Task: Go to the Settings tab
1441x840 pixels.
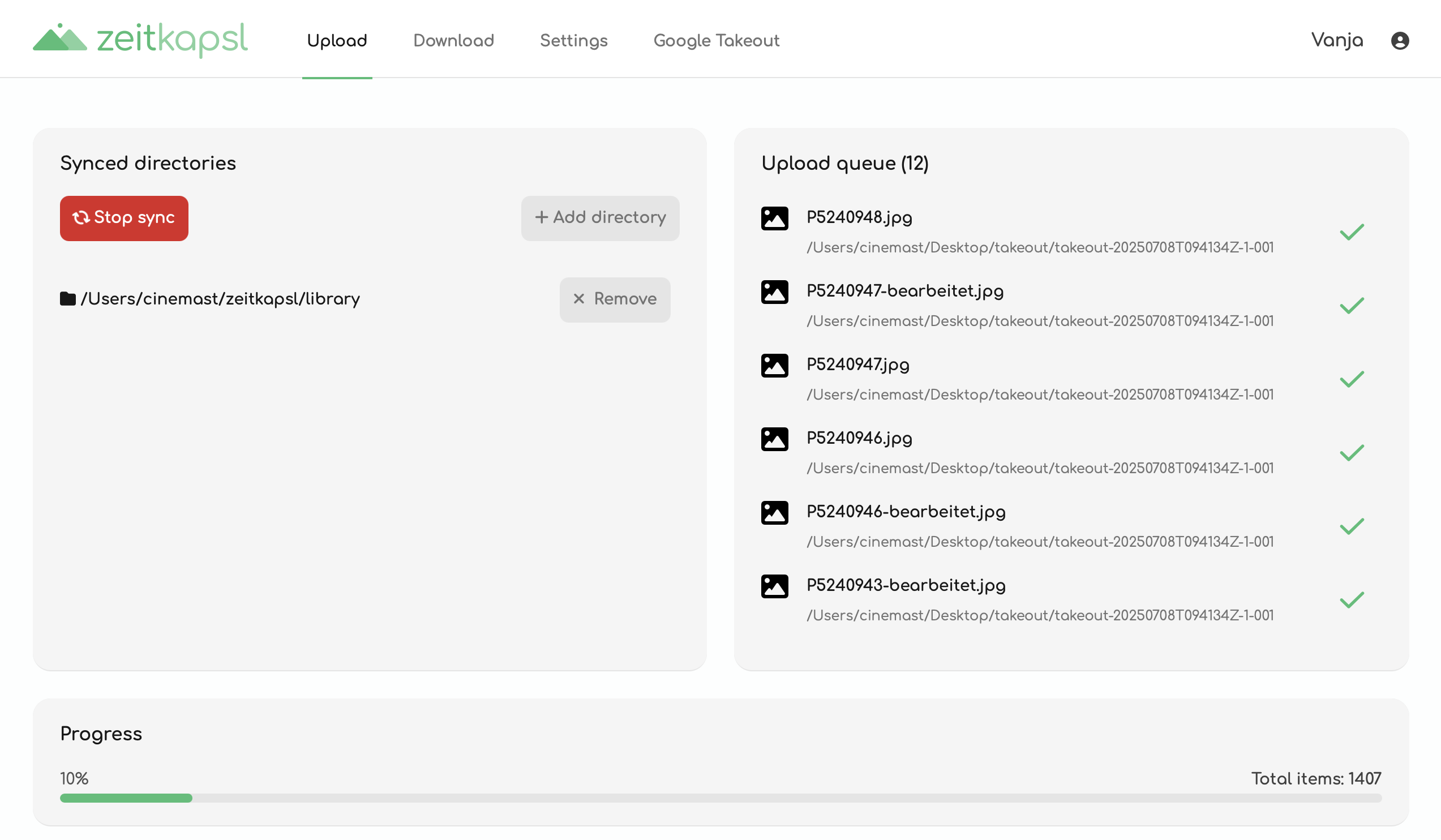Action: (573, 41)
